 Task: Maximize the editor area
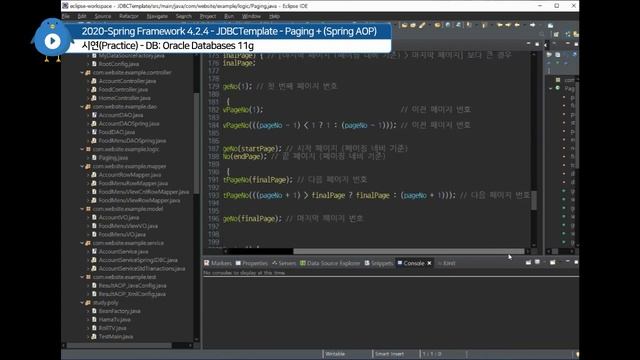click(537, 44)
